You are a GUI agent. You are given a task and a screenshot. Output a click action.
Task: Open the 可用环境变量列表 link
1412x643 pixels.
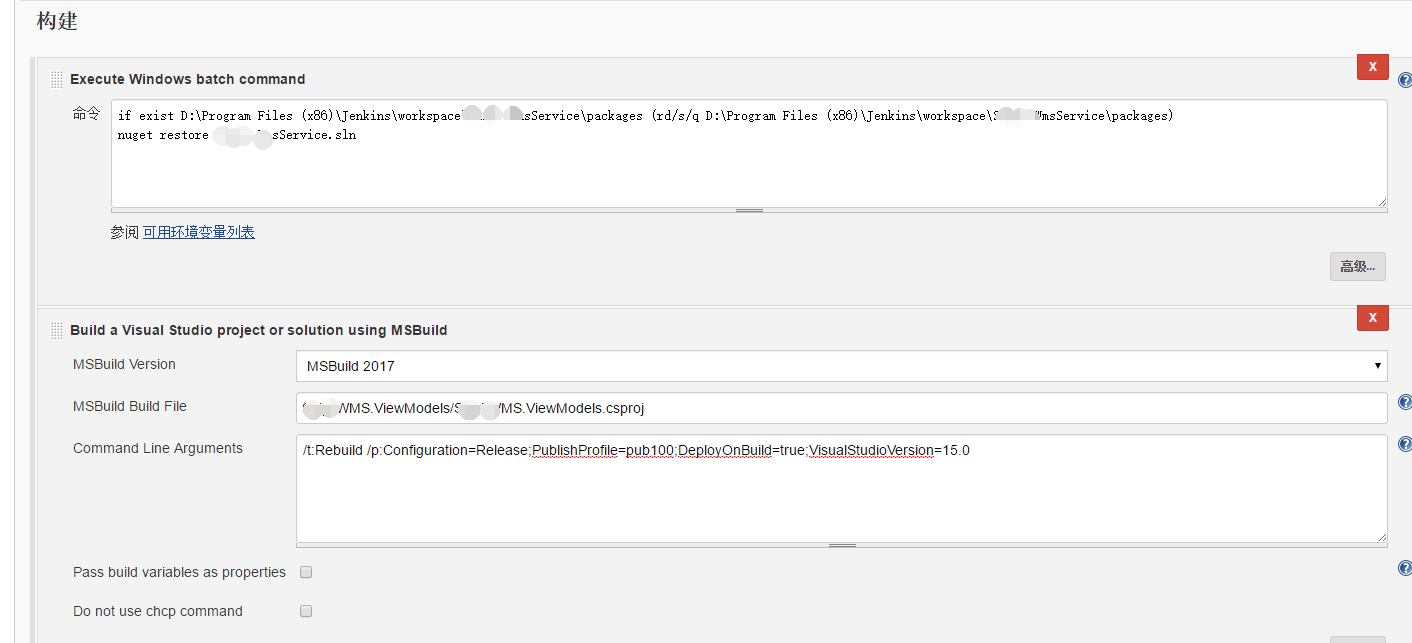(199, 232)
